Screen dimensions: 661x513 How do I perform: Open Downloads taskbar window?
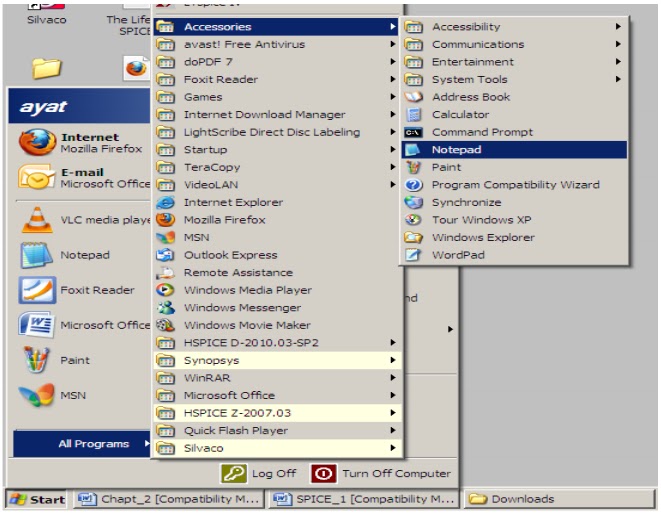(559, 500)
